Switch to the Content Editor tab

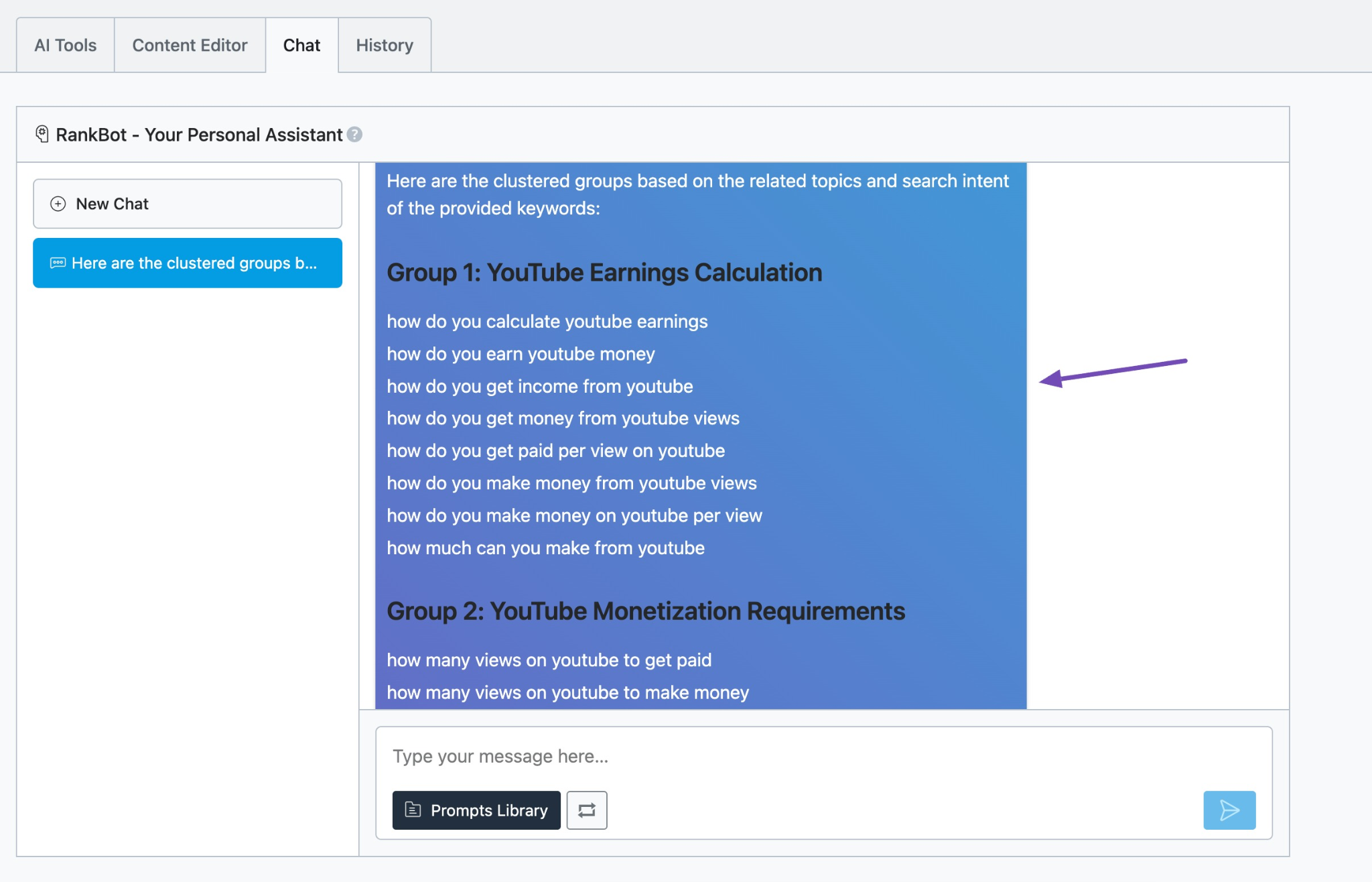[x=190, y=45]
